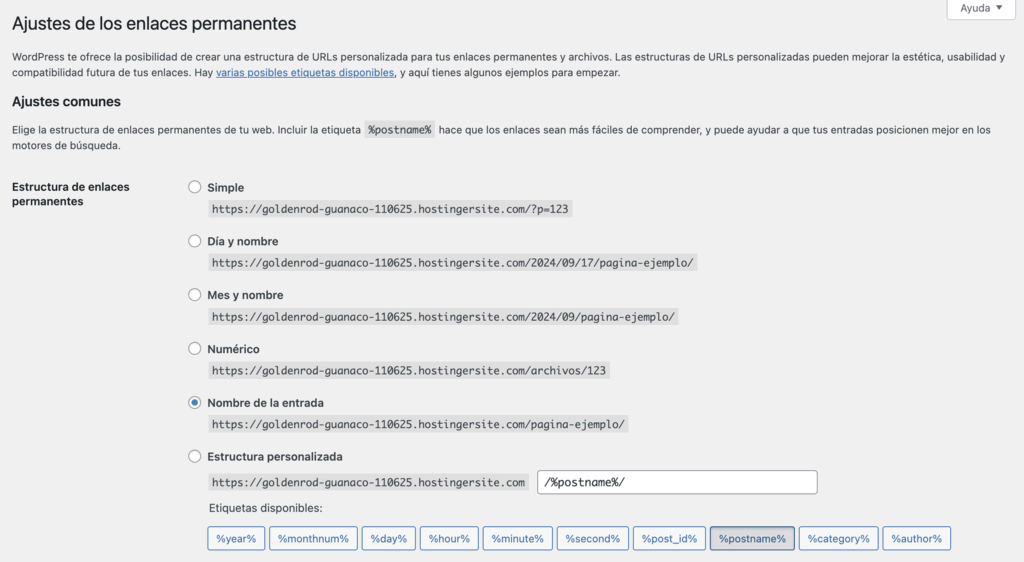Click the 'Nombre de la entrada' example URL
The height and width of the screenshot is (562, 1024).
[x=418, y=424]
